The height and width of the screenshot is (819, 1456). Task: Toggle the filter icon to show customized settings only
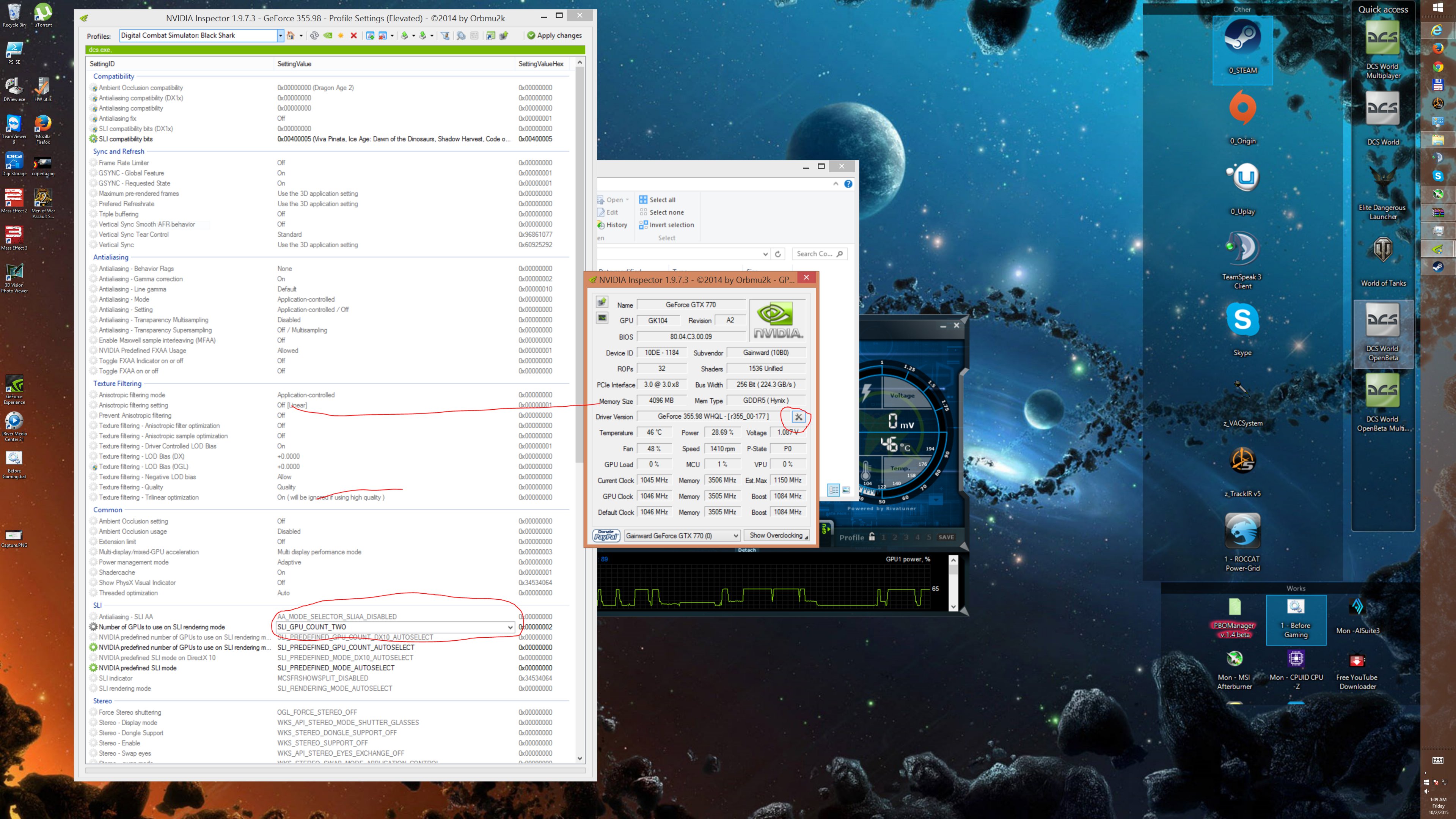coord(445,36)
